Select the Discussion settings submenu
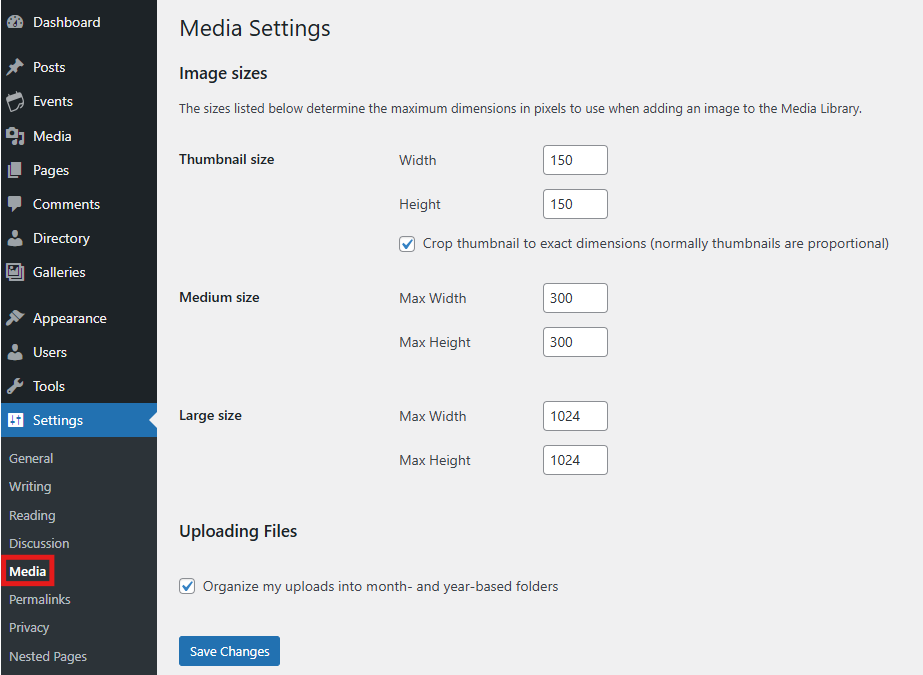 (39, 544)
